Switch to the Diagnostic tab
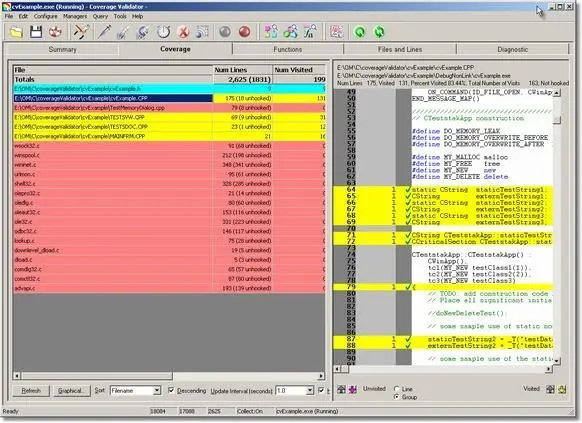Screen dimensions: 582x423 click(x=513, y=49)
